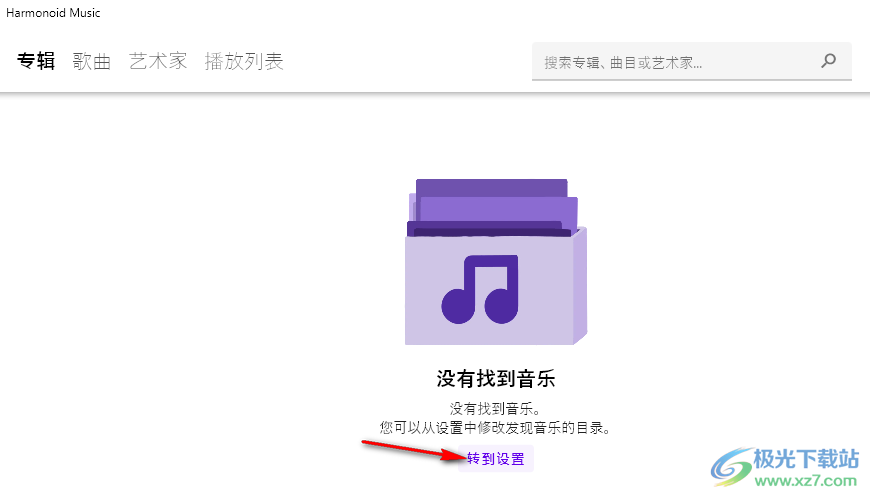Click the bold 没有找到音乐 heading
This screenshot has height=497, width=870.
pos(496,379)
